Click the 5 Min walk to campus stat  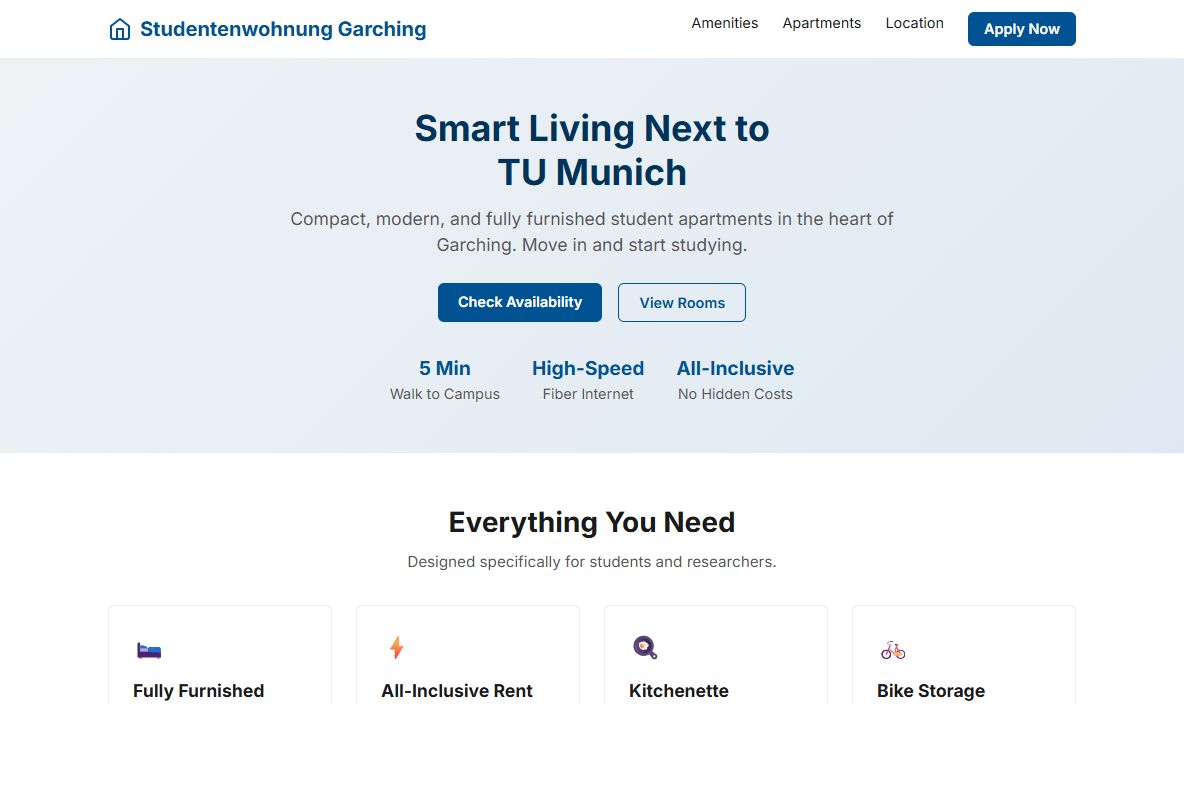445,379
